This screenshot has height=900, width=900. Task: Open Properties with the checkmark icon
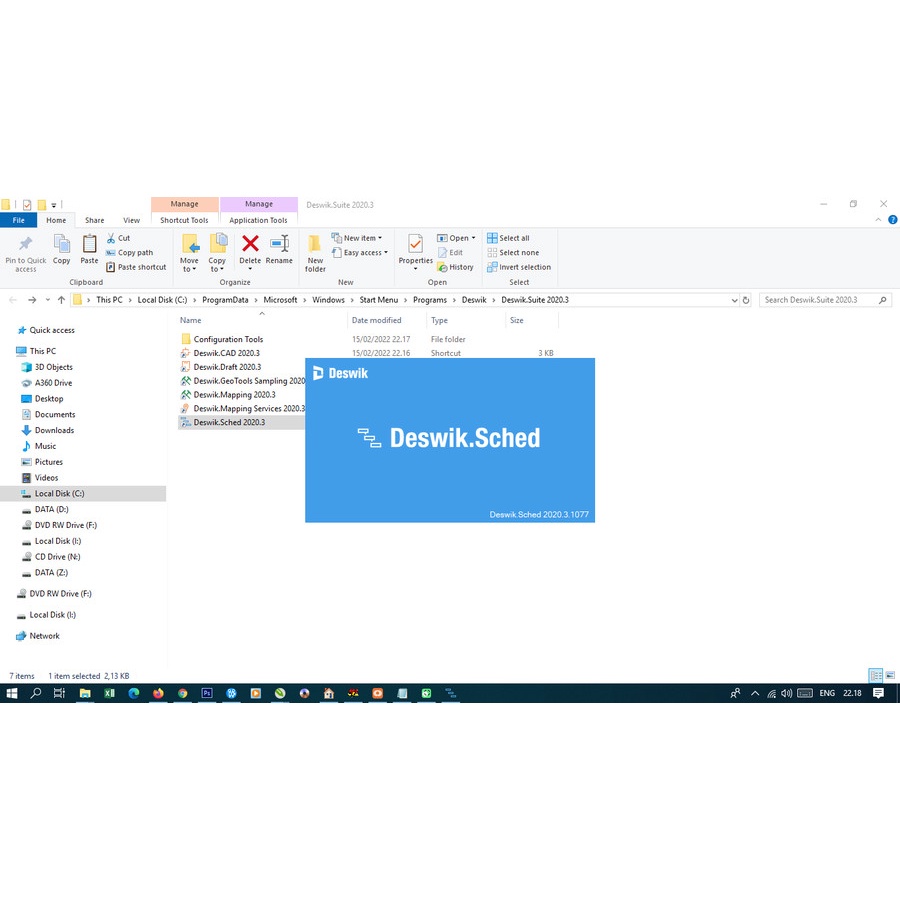(x=416, y=245)
